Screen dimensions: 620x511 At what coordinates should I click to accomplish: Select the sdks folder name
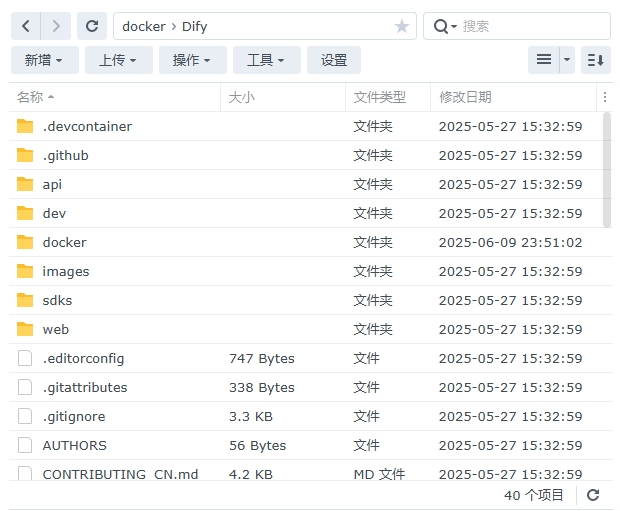coord(57,300)
